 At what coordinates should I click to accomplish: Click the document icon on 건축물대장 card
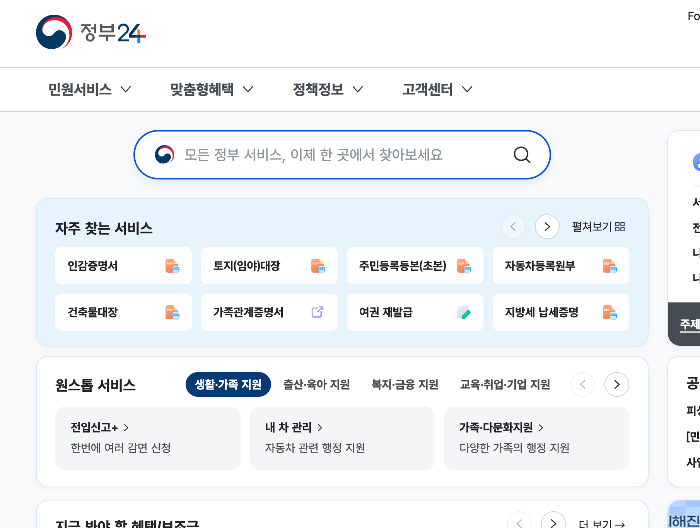[x=172, y=312]
